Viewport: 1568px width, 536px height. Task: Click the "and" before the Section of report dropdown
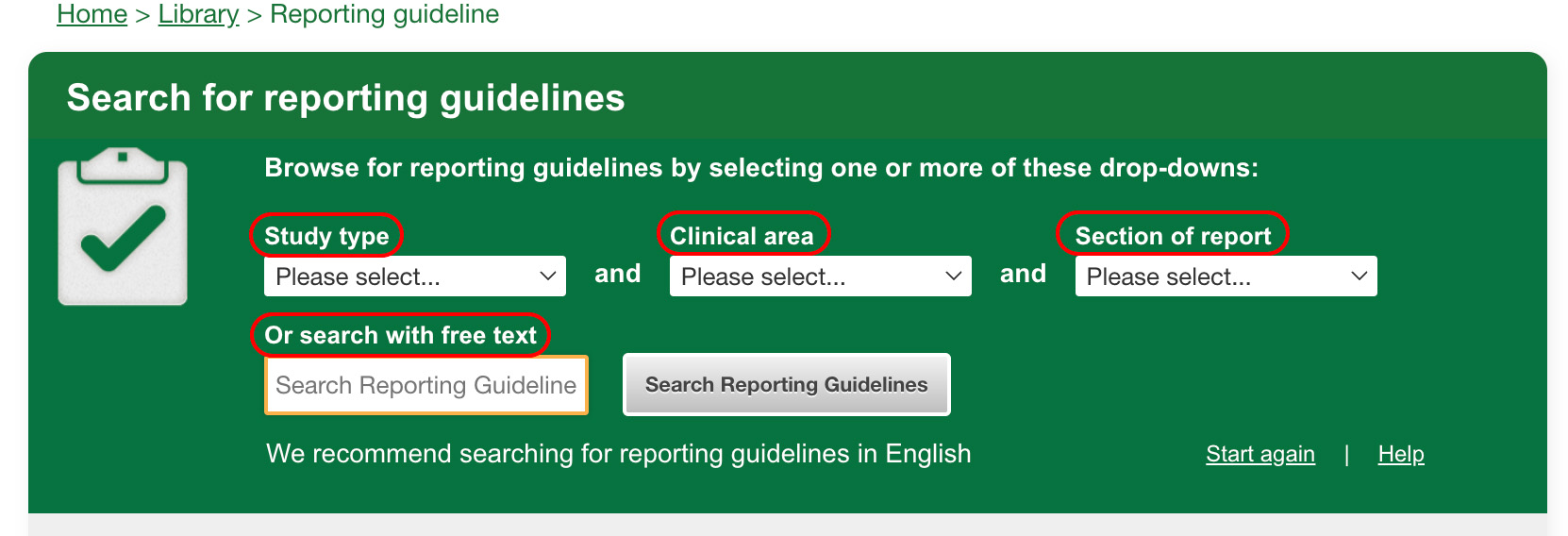click(x=1023, y=274)
